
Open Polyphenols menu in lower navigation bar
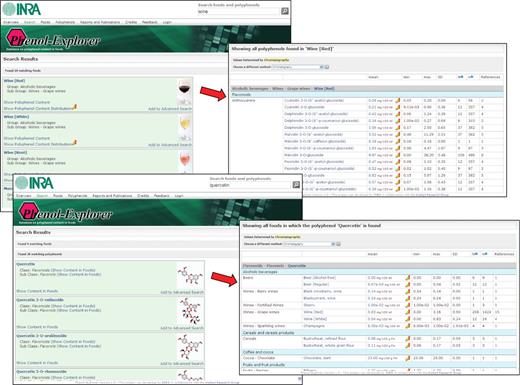coord(78,196)
